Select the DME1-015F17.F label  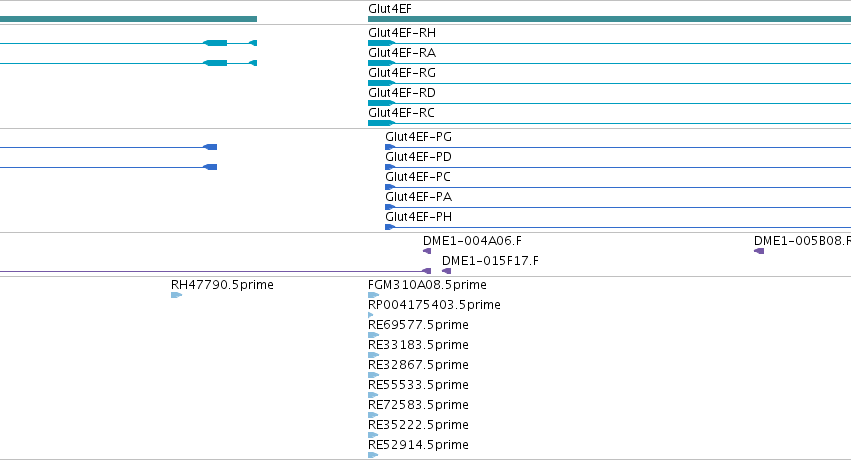(x=490, y=261)
